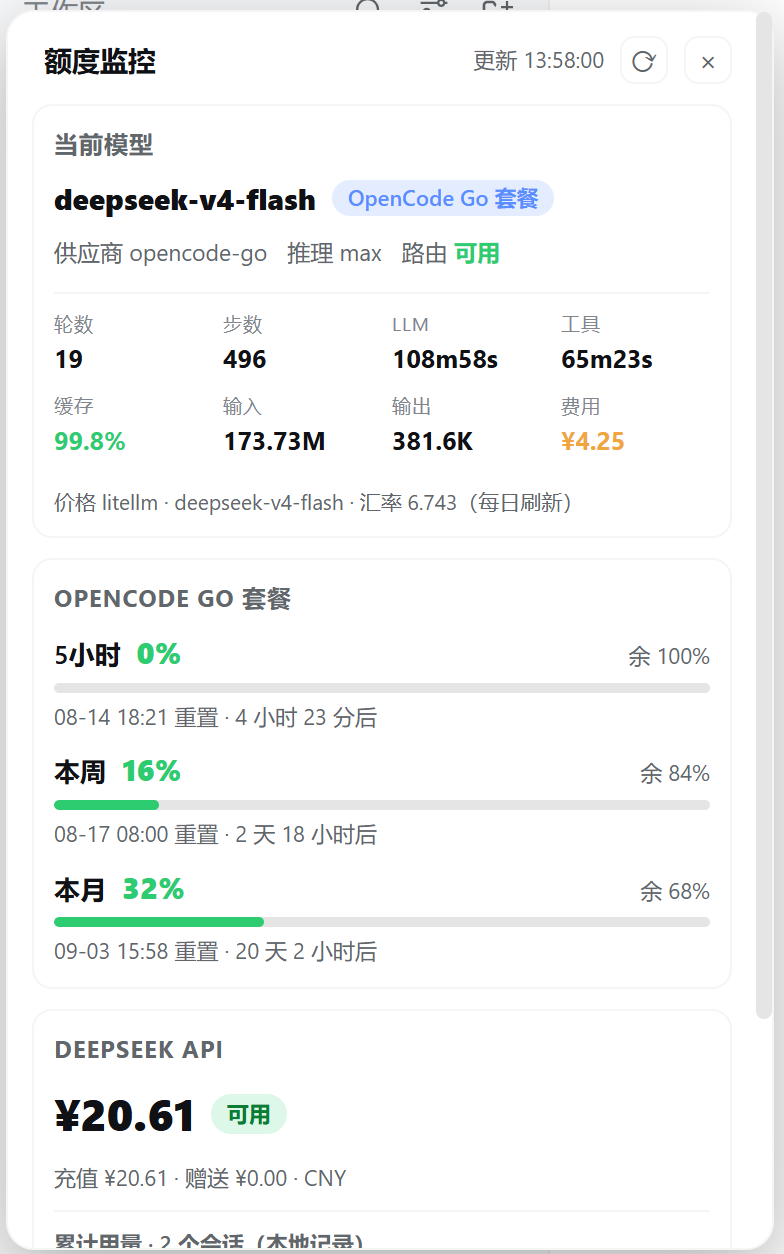Click the 5小时 0% usage label
784x1254 pixels.
pyautogui.click(x=117, y=655)
